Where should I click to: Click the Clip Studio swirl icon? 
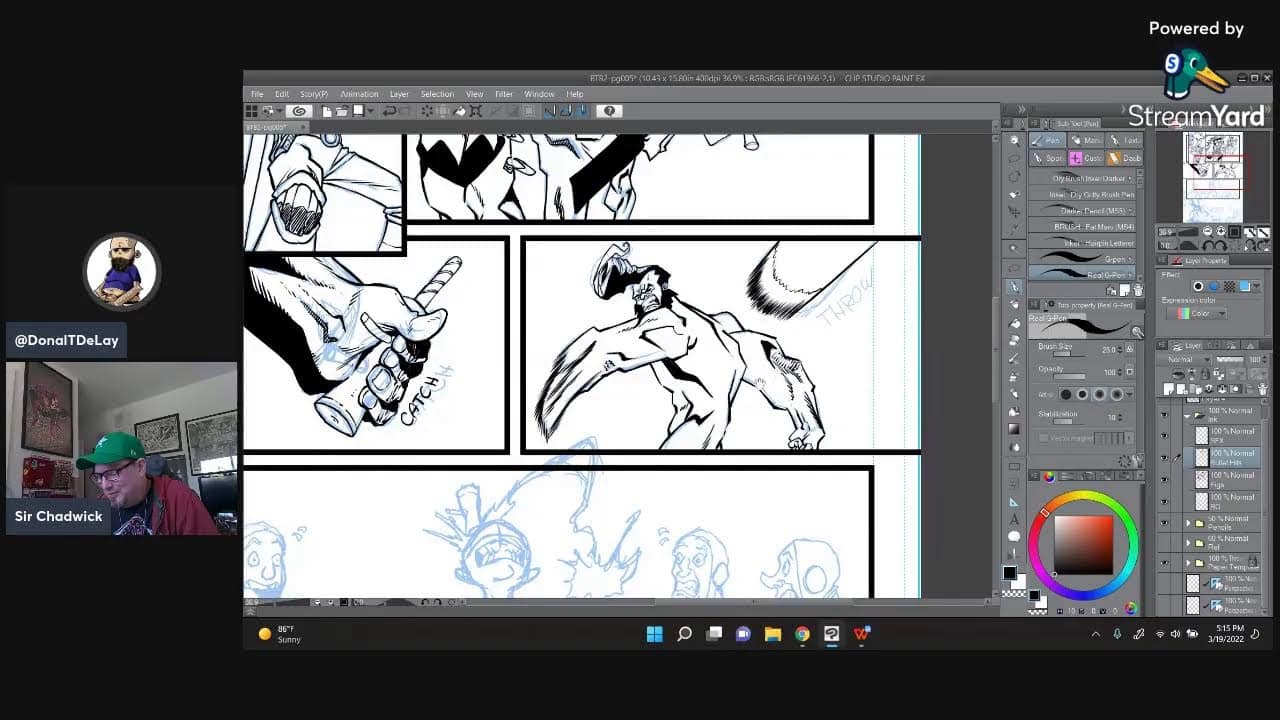(x=298, y=111)
